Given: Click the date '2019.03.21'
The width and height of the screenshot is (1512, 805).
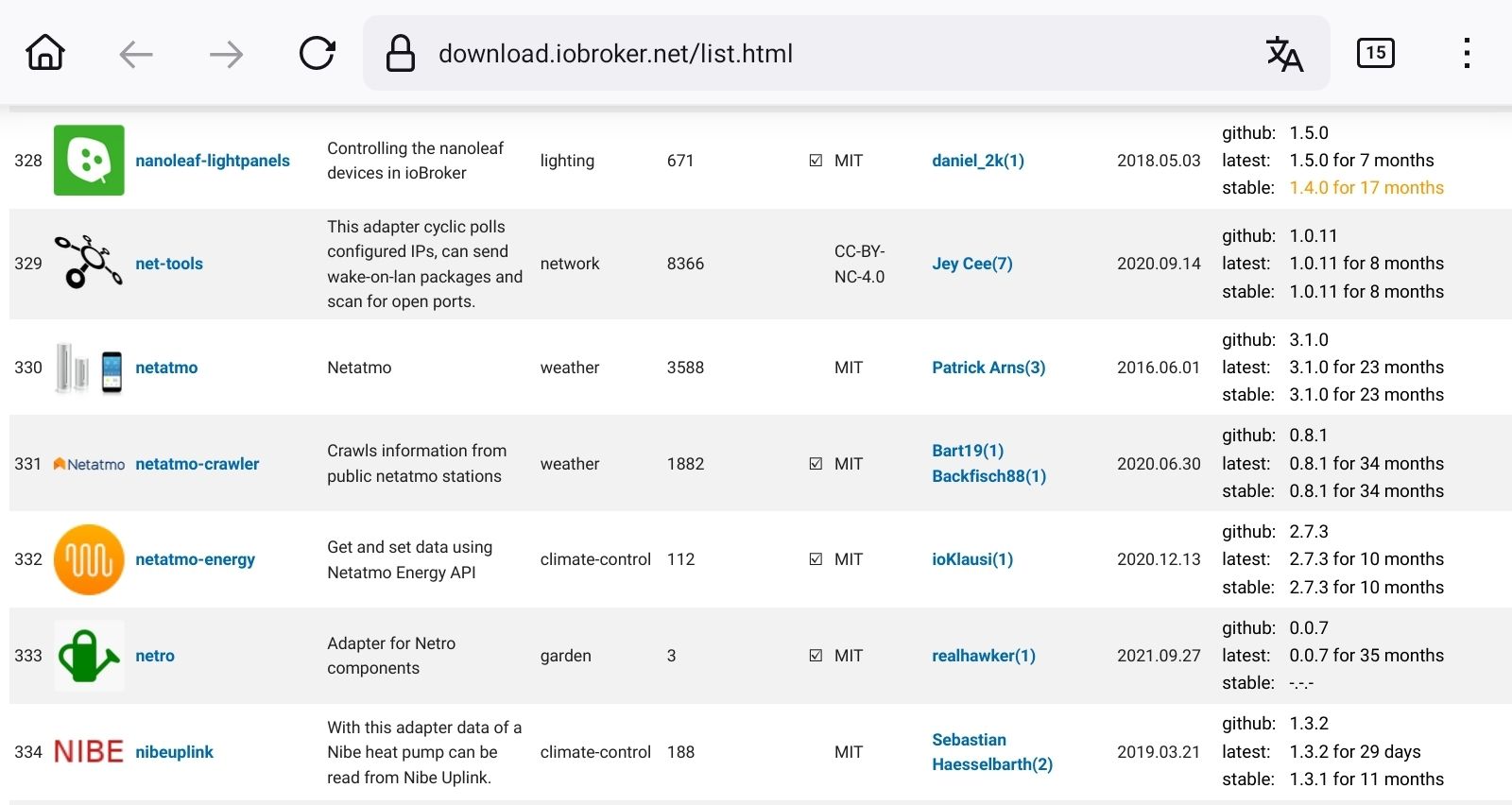Looking at the screenshot, I should coord(1158,752).
